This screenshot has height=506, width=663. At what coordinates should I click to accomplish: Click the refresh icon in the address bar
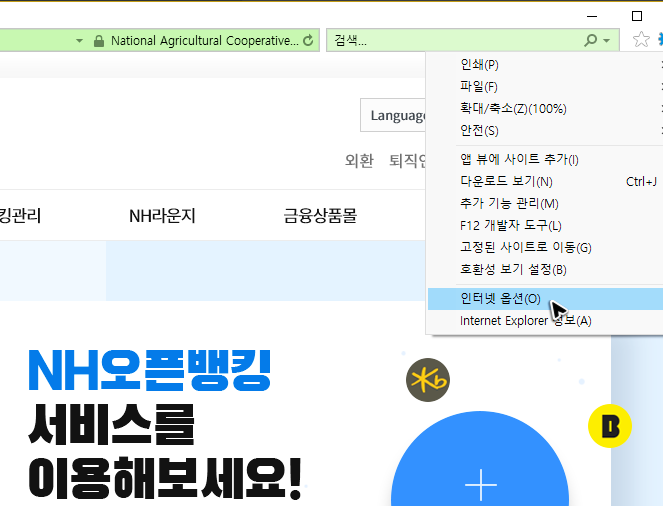(308, 41)
